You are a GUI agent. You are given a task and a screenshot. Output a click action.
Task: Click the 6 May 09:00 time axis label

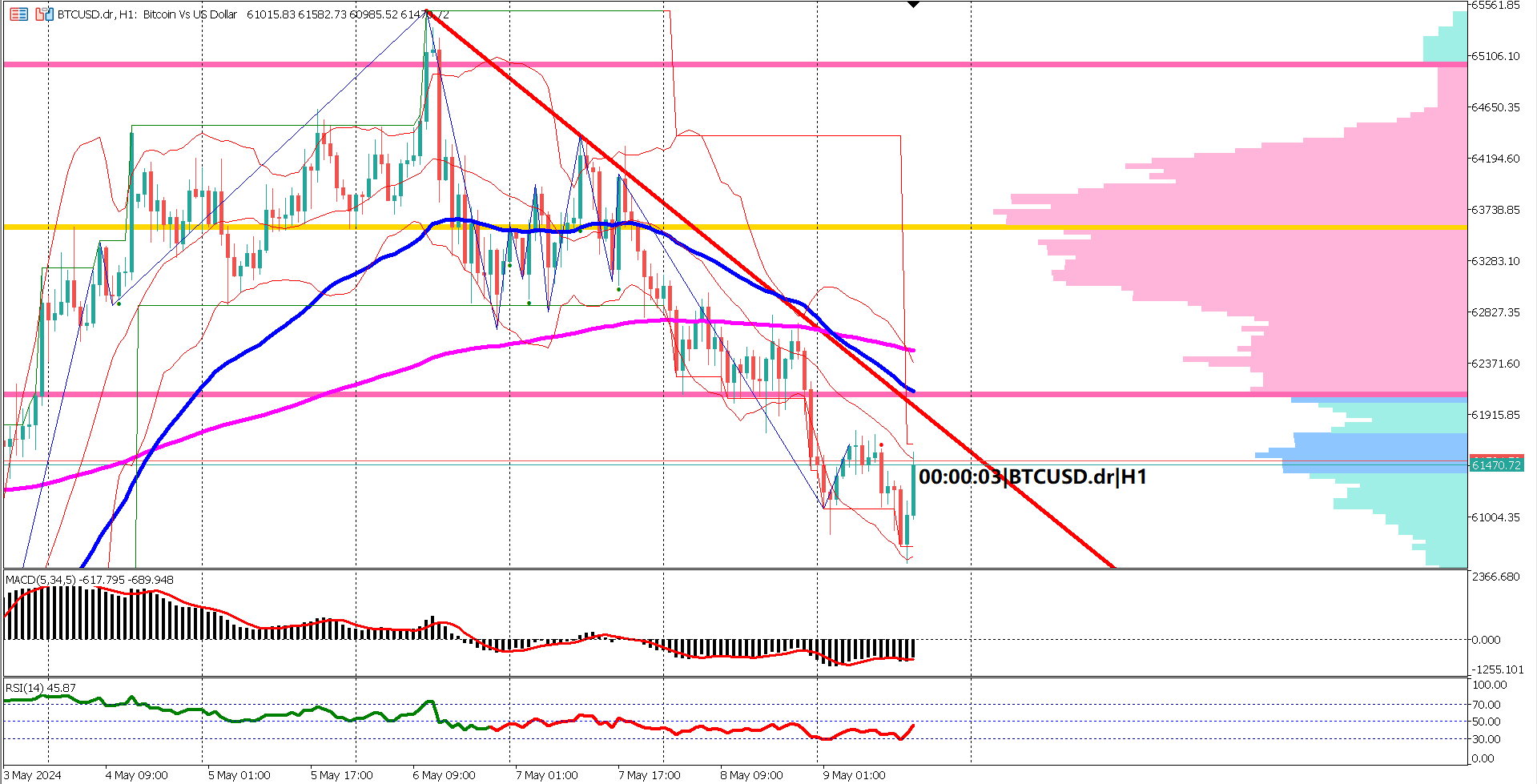pyautogui.click(x=445, y=775)
